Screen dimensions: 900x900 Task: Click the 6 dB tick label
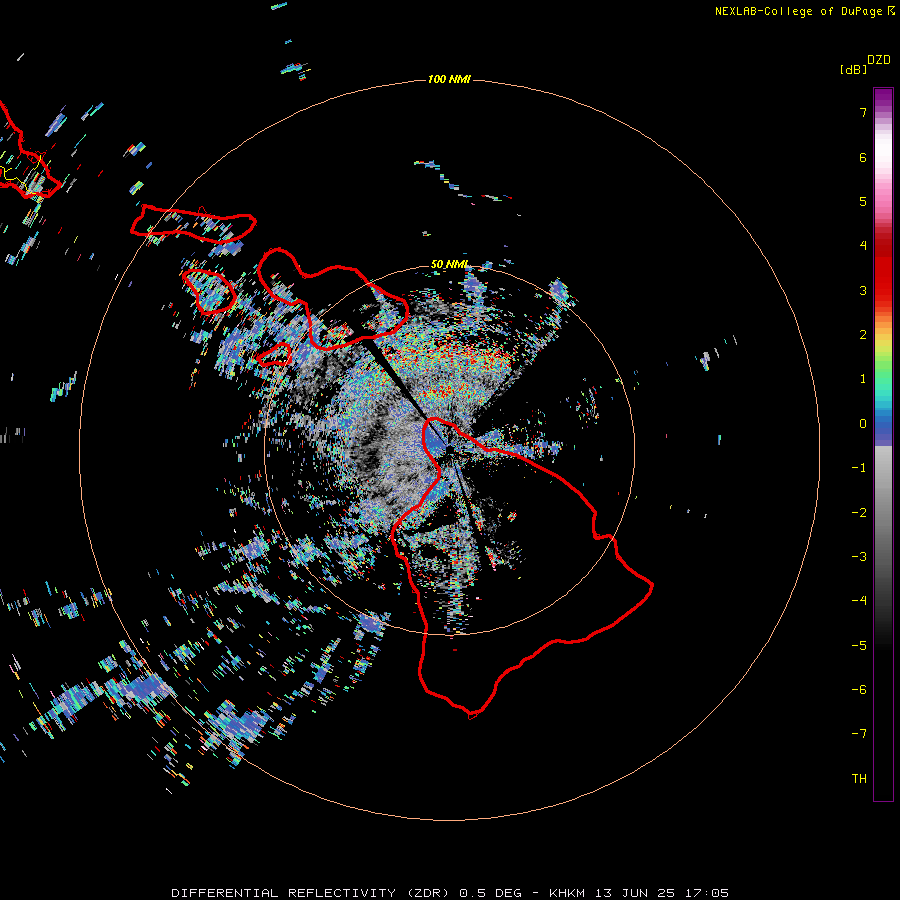tap(863, 157)
